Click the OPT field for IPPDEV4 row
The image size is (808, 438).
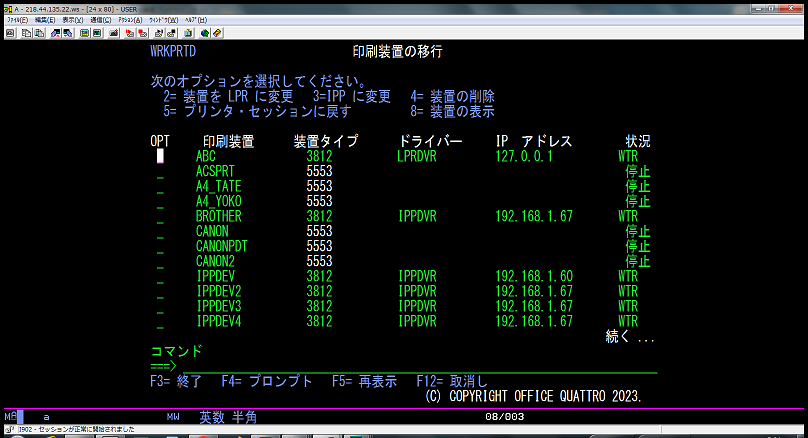[160, 321]
